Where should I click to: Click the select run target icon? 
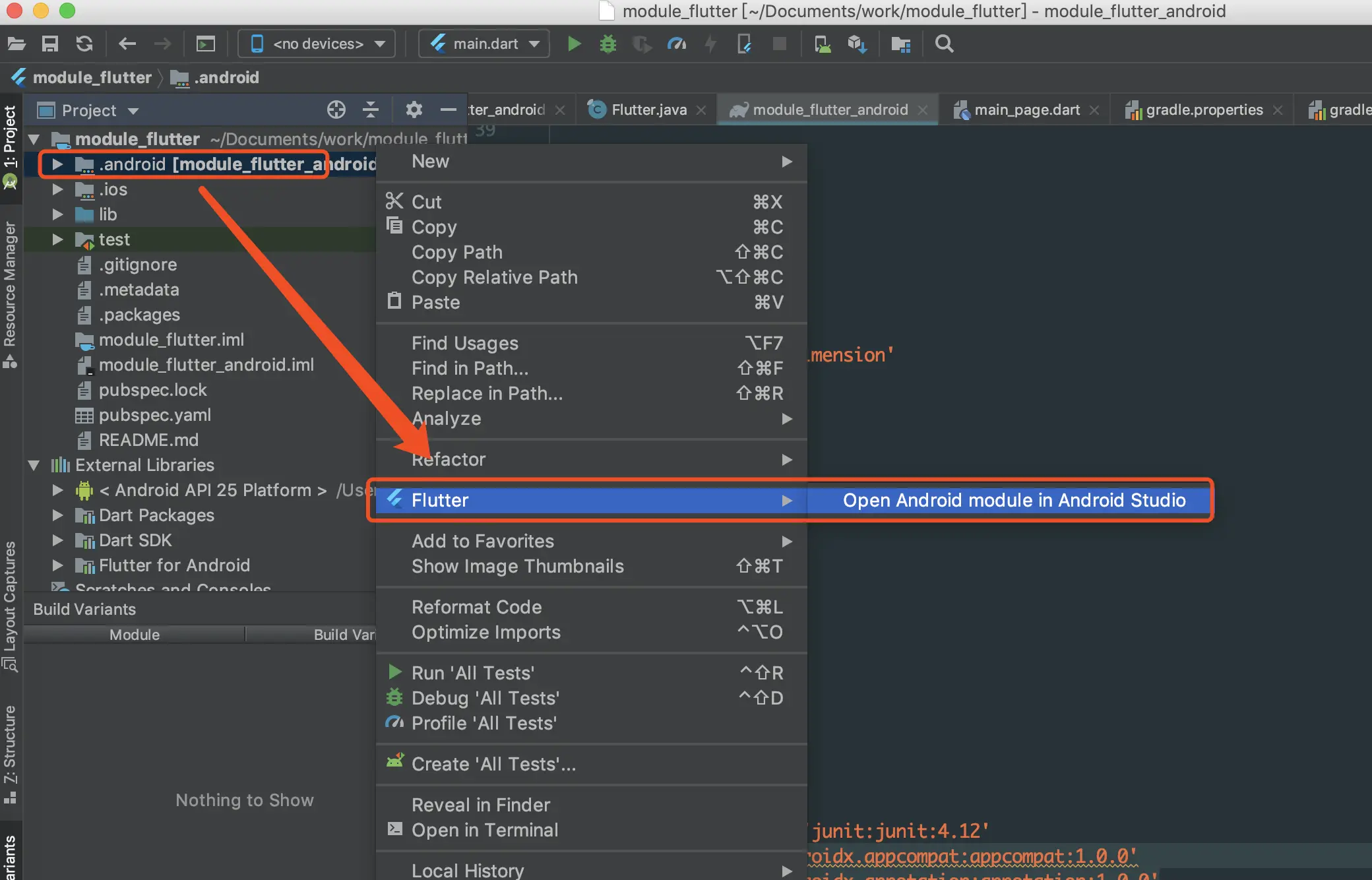click(205, 44)
